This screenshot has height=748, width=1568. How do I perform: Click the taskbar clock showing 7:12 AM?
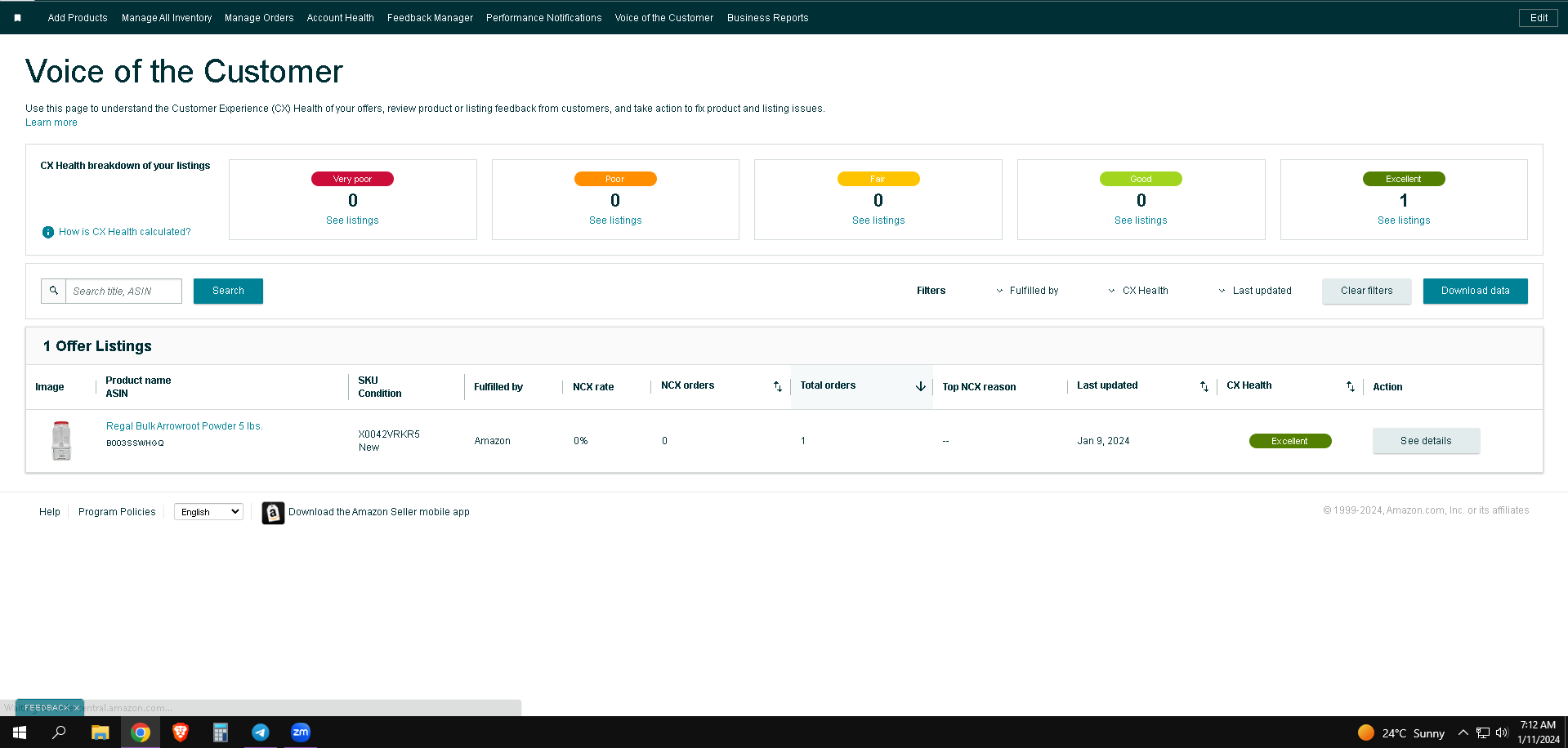tap(1539, 732)
